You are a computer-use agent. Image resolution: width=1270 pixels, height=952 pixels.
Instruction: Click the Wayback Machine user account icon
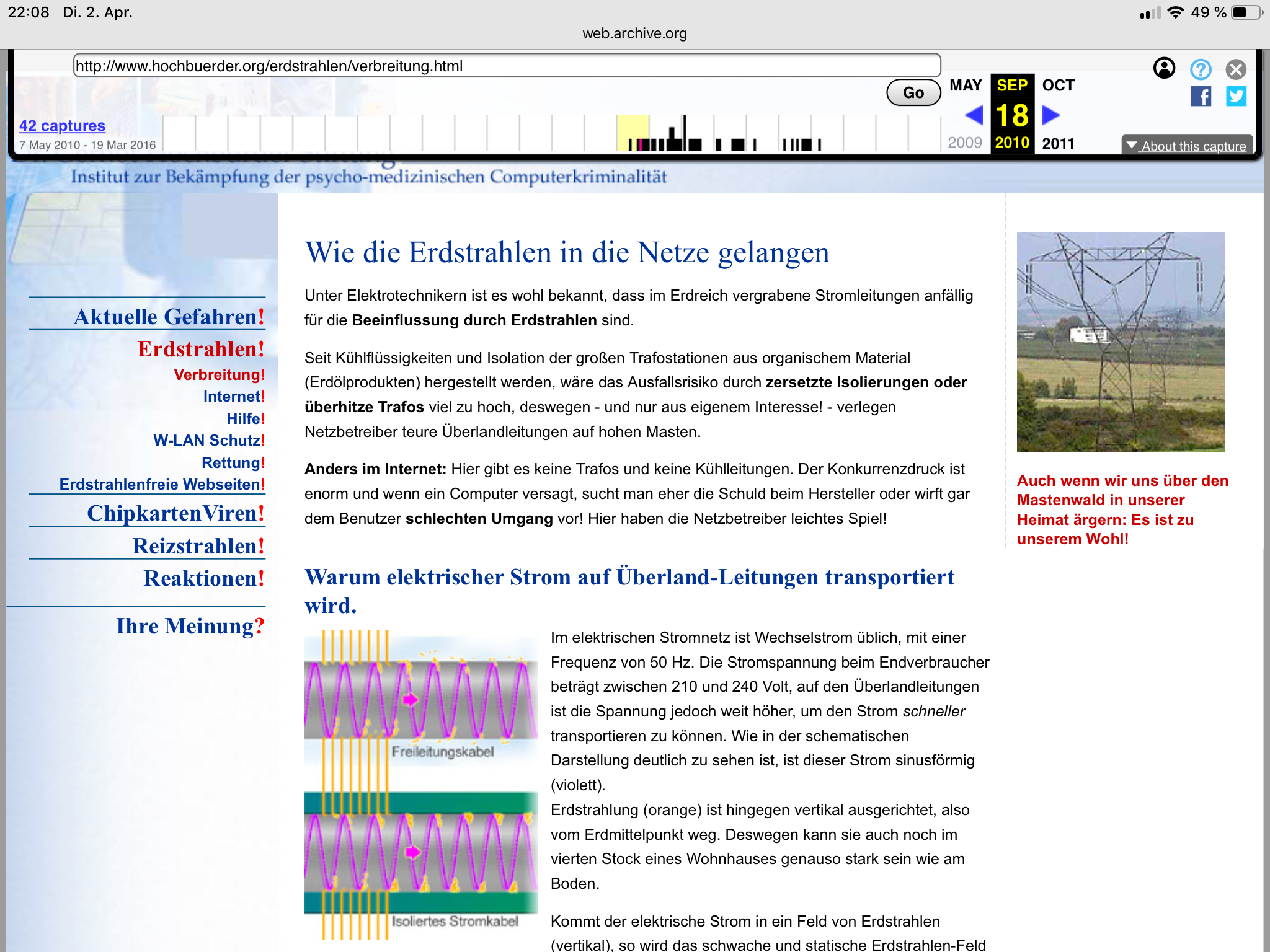(x=1164, y=68)
